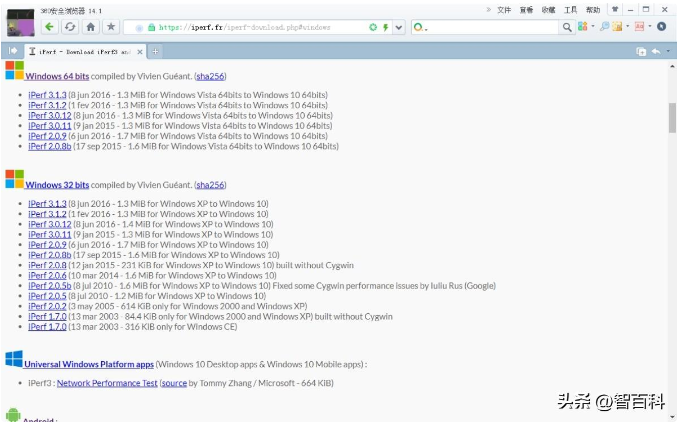This screenshot has height=423, width=678.
Task: Expand the arrow next to extensions icon
Action: tap(593, 26)
